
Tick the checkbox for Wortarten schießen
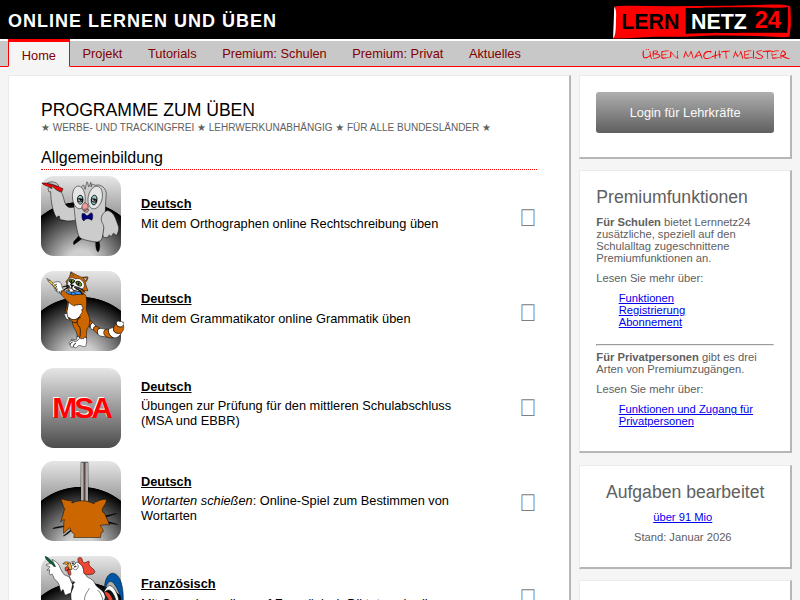[528, 503]
